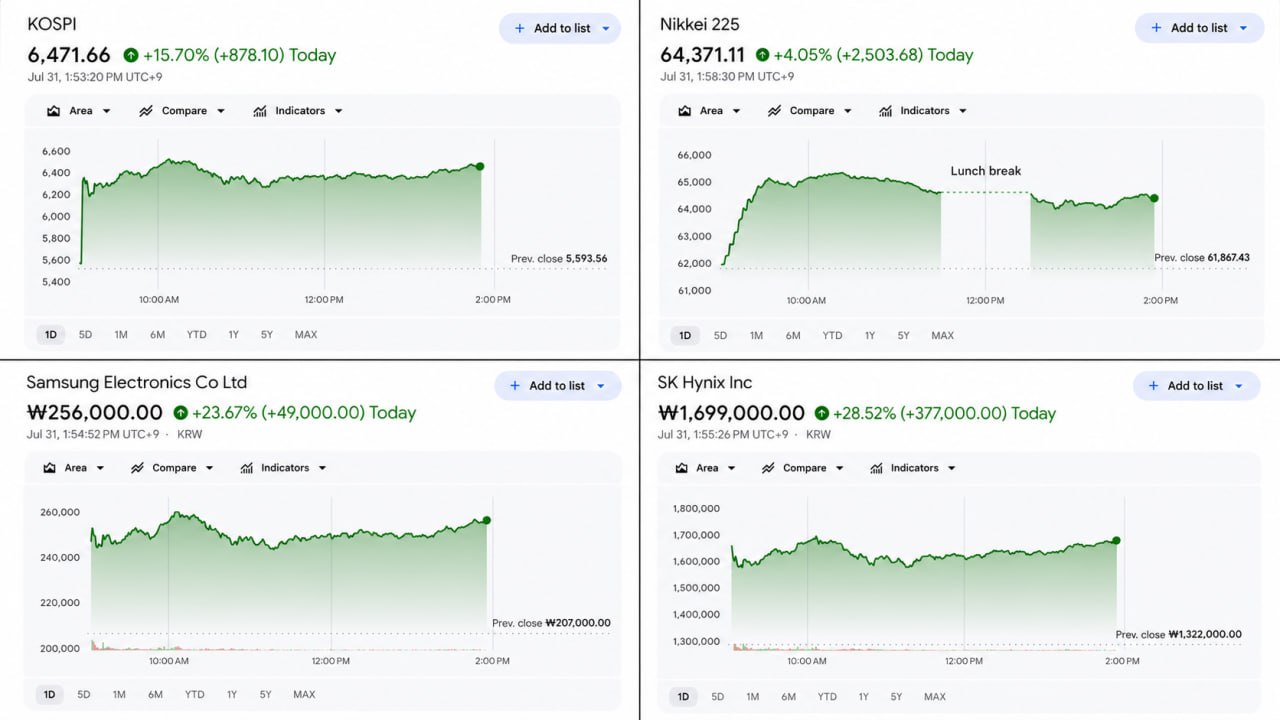Viewport: 1280px width, 720px height.
Task: Click the SK Hynix price ₩1,699,000.00
Action: (x=731, y=413)
